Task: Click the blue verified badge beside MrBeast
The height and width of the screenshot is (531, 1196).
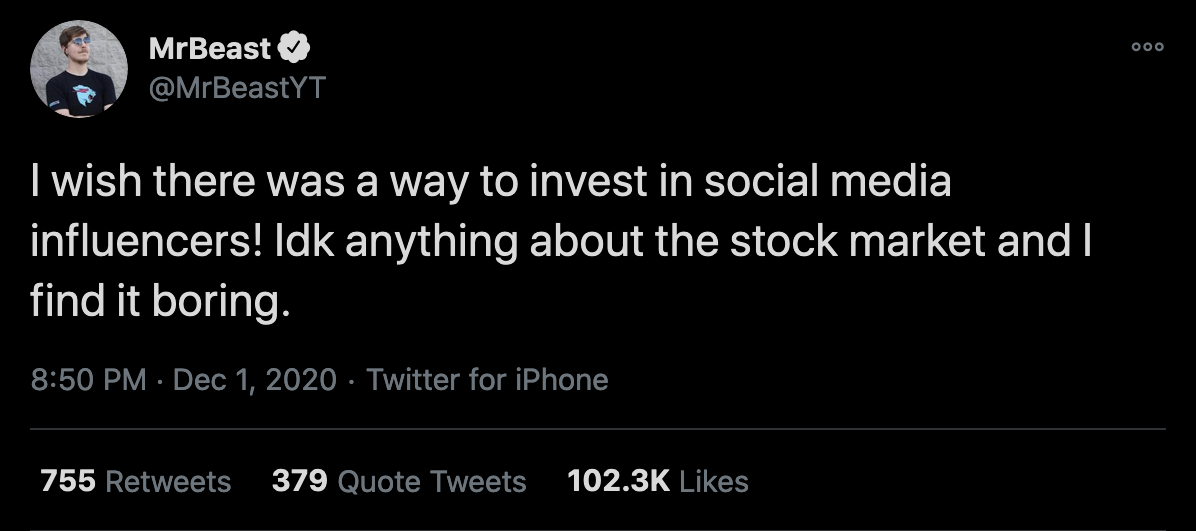Action: tap(295, 48)
